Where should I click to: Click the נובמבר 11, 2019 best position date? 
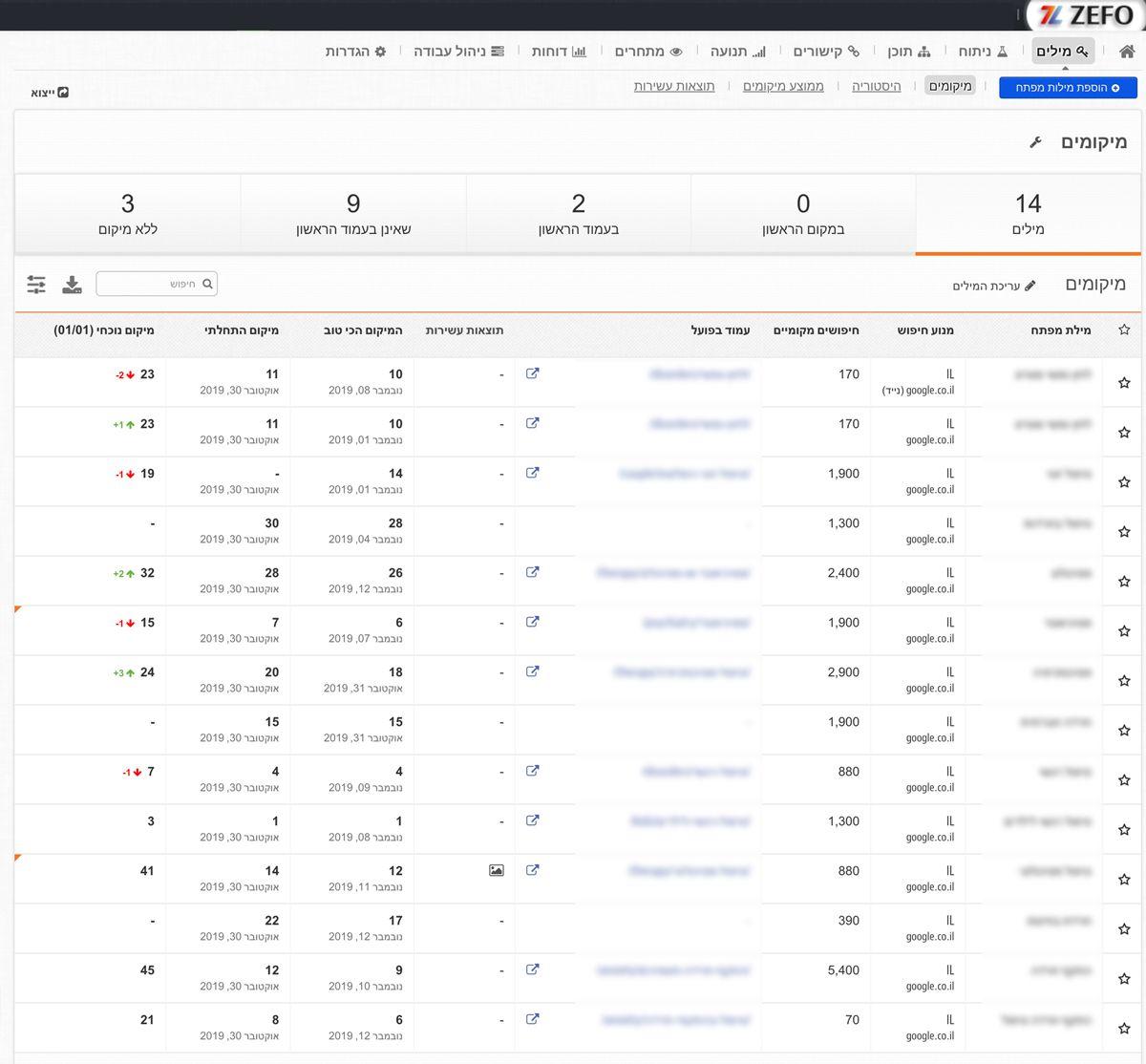(366, 887)
